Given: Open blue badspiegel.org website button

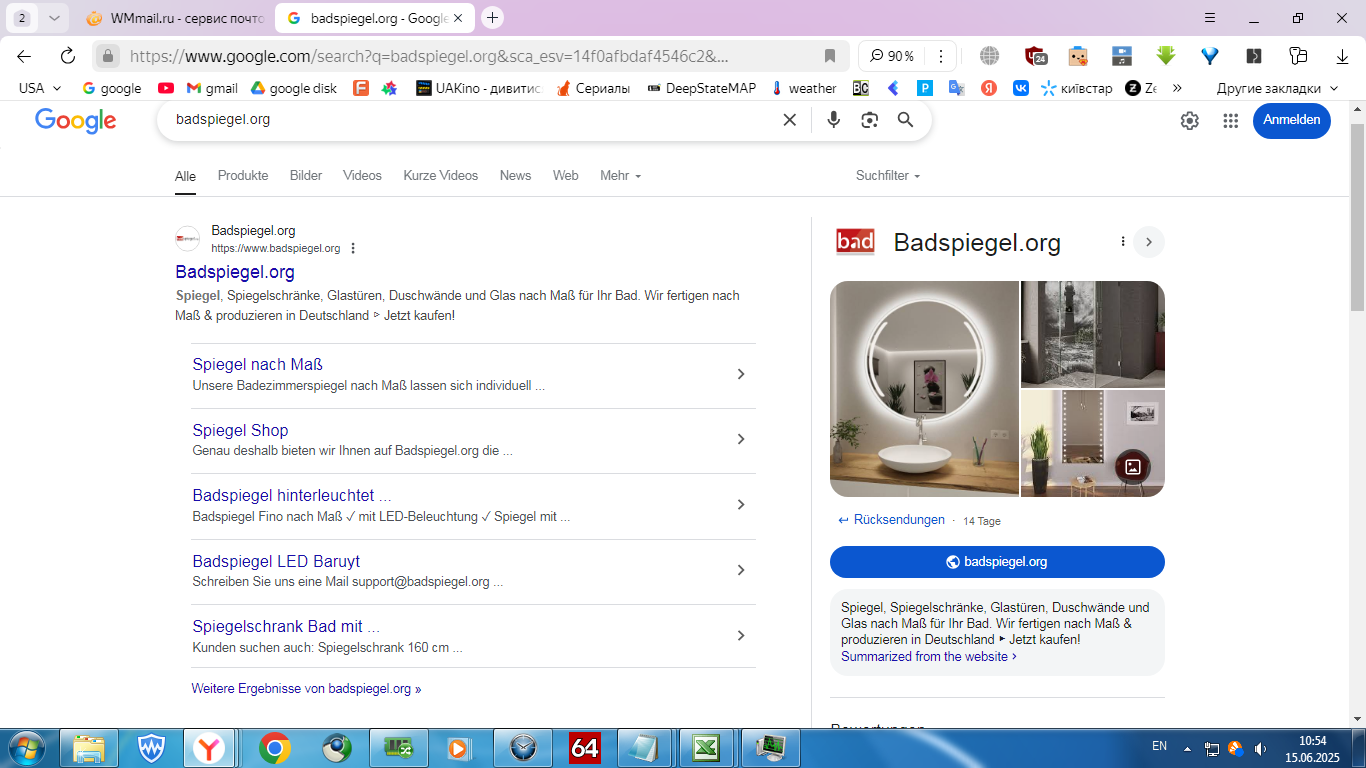Looking at the screenshot, I should click(x=997, y=562).
